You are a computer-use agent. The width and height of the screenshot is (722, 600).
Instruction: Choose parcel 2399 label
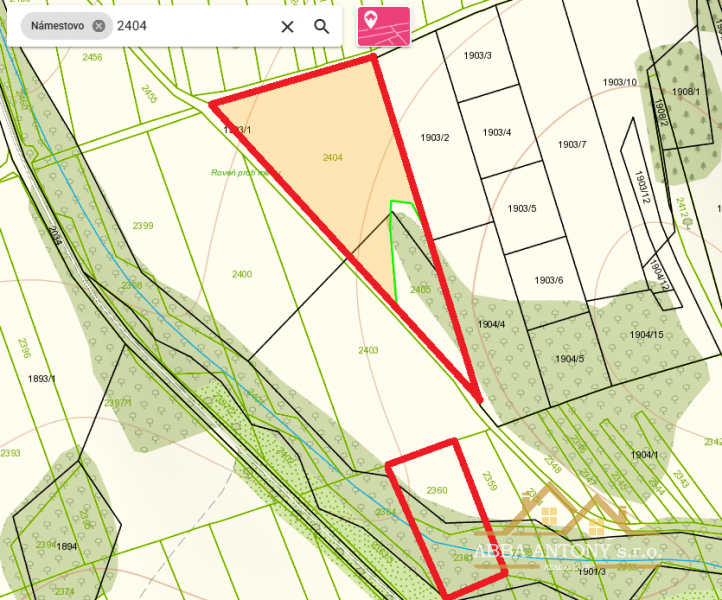[x=143, y=226]
